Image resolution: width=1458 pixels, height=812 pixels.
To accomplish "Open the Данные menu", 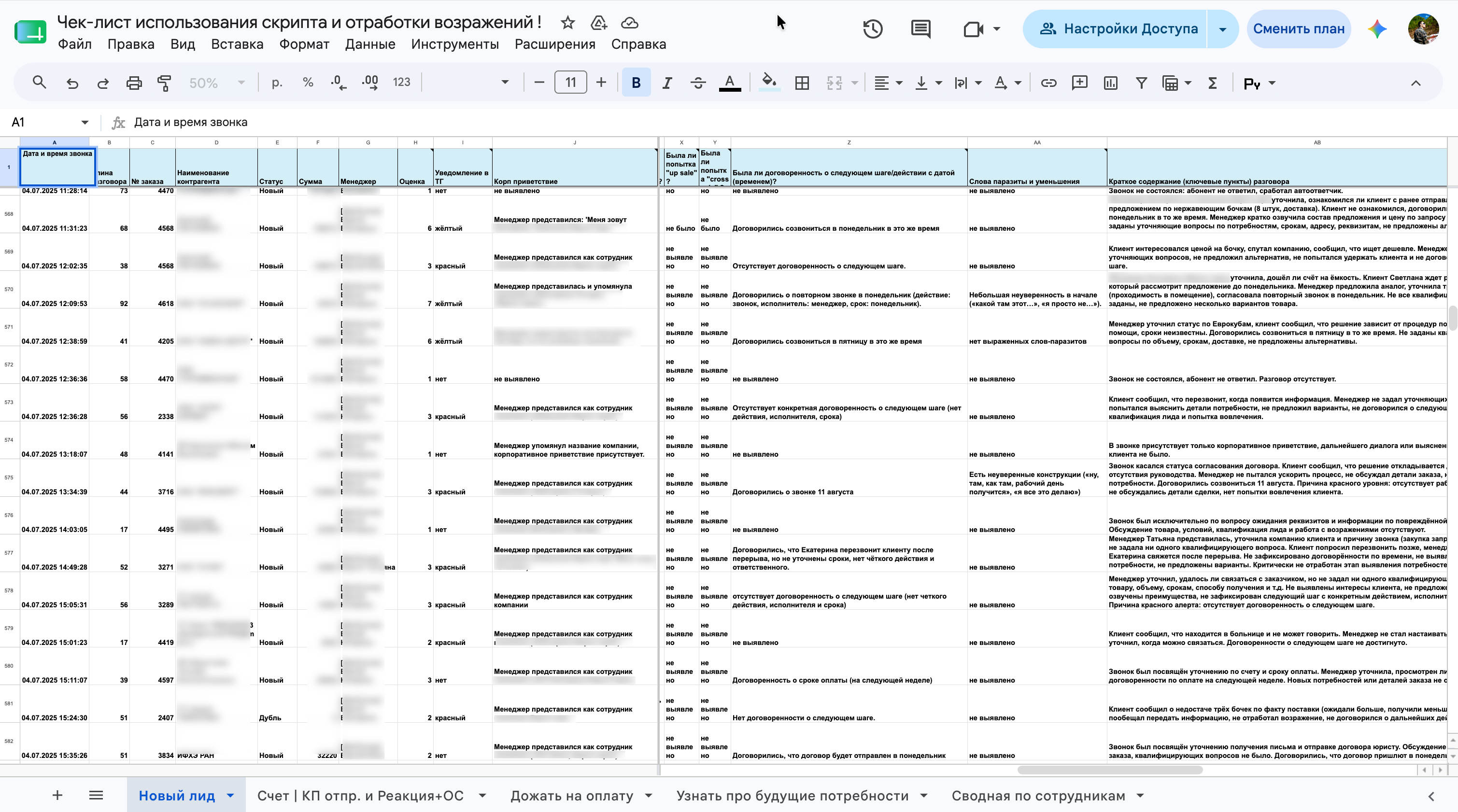I will click(x=369, y=44).
